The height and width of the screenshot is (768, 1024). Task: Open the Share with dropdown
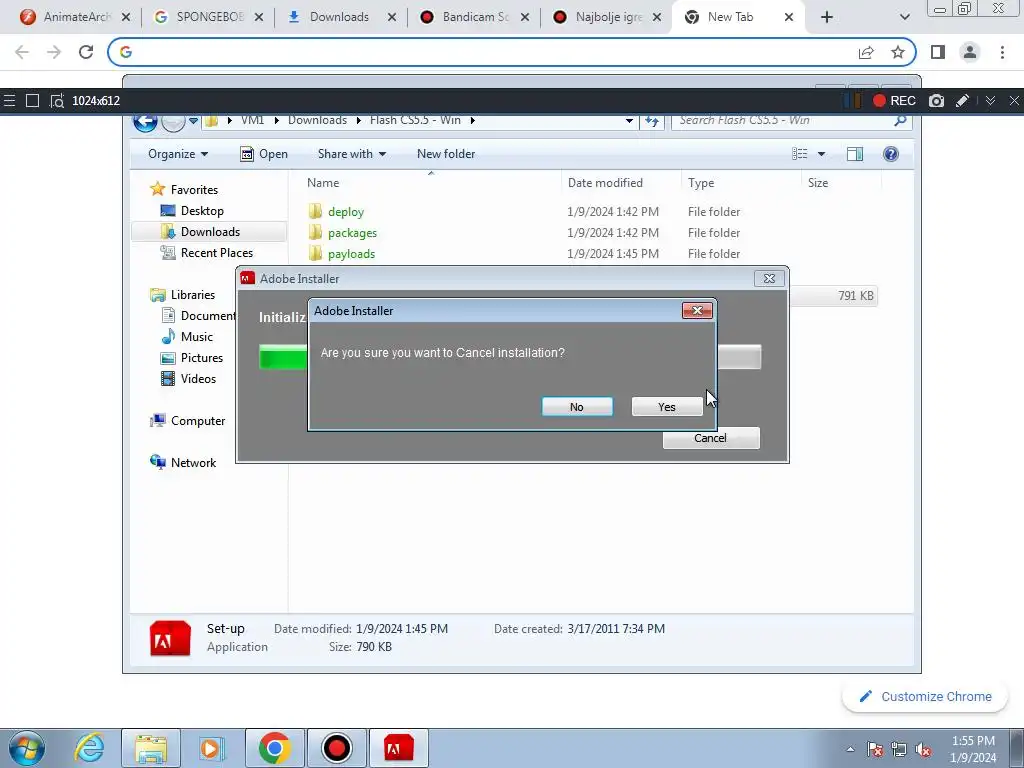351,154
